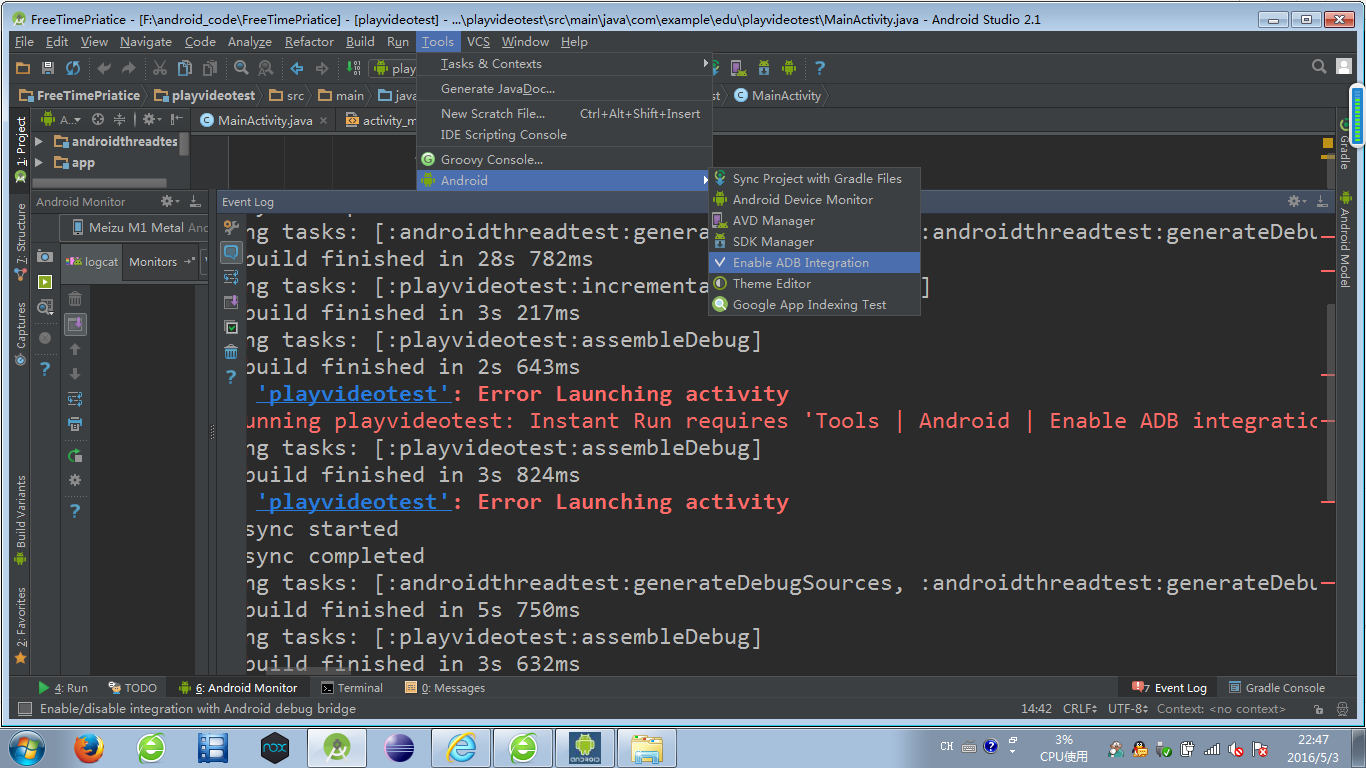Clear logcat using trash icon
The image size is (1366, 768).
coord(75,299)
